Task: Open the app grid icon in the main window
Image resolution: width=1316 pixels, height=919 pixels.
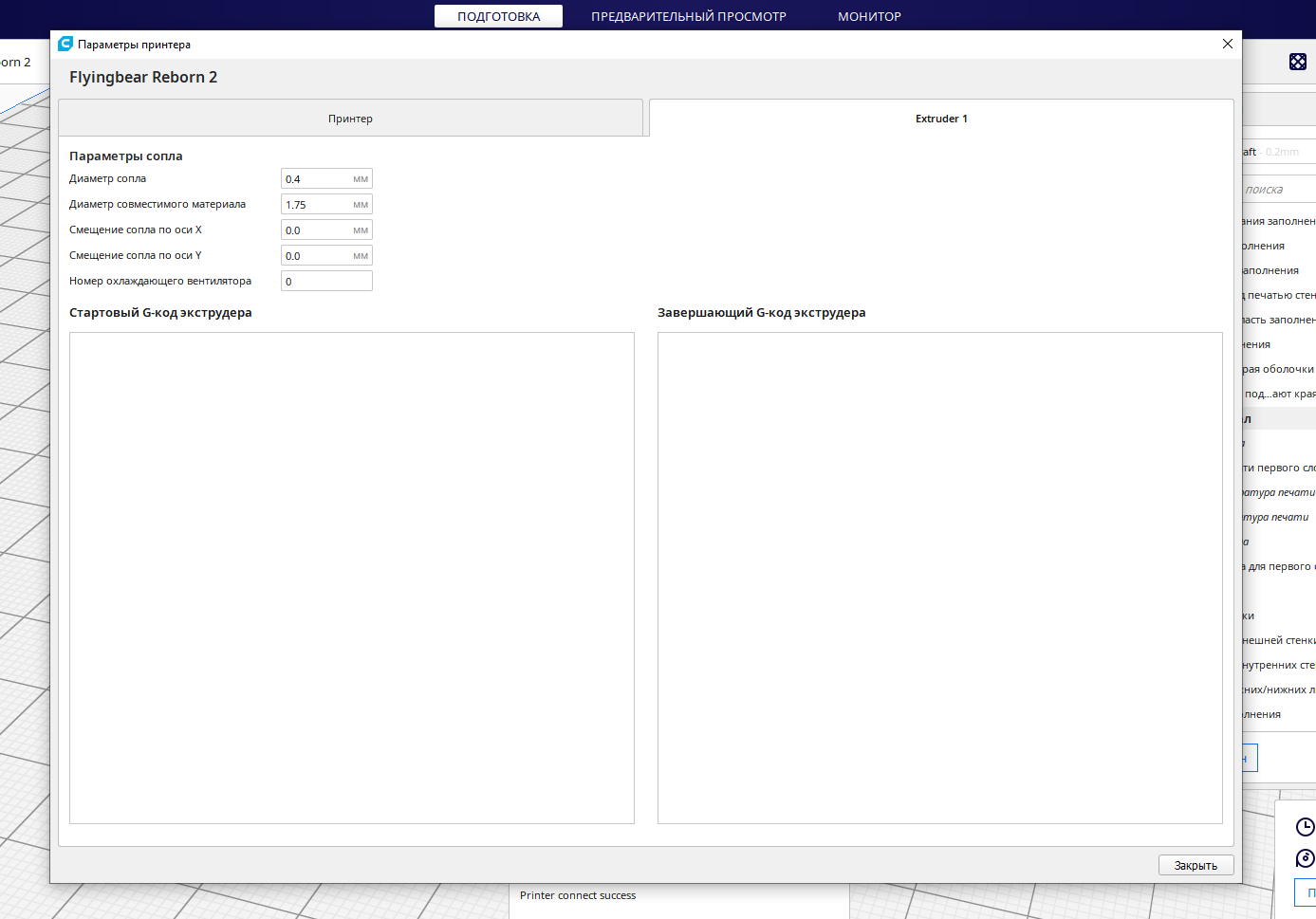Action: pos(1298,62)
